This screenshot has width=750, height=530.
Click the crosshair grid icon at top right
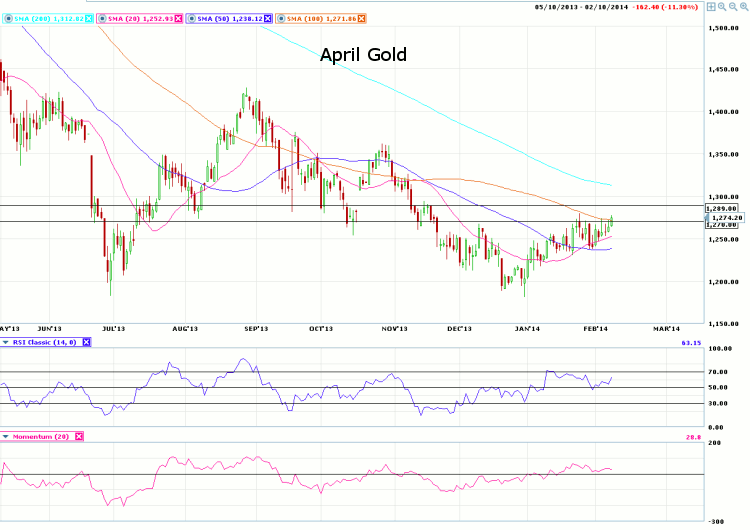coord(710,6)
